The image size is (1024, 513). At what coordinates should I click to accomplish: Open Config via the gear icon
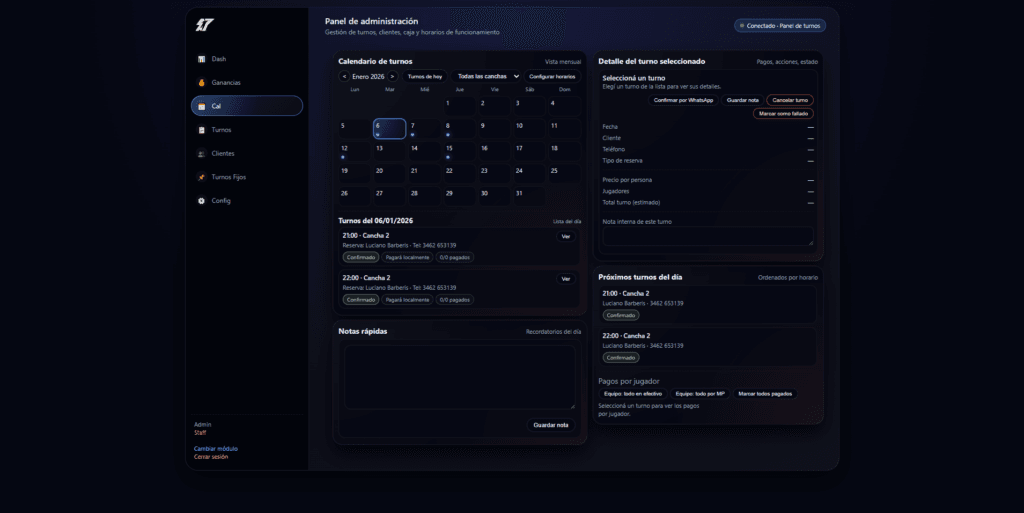(x=202, y=201)
